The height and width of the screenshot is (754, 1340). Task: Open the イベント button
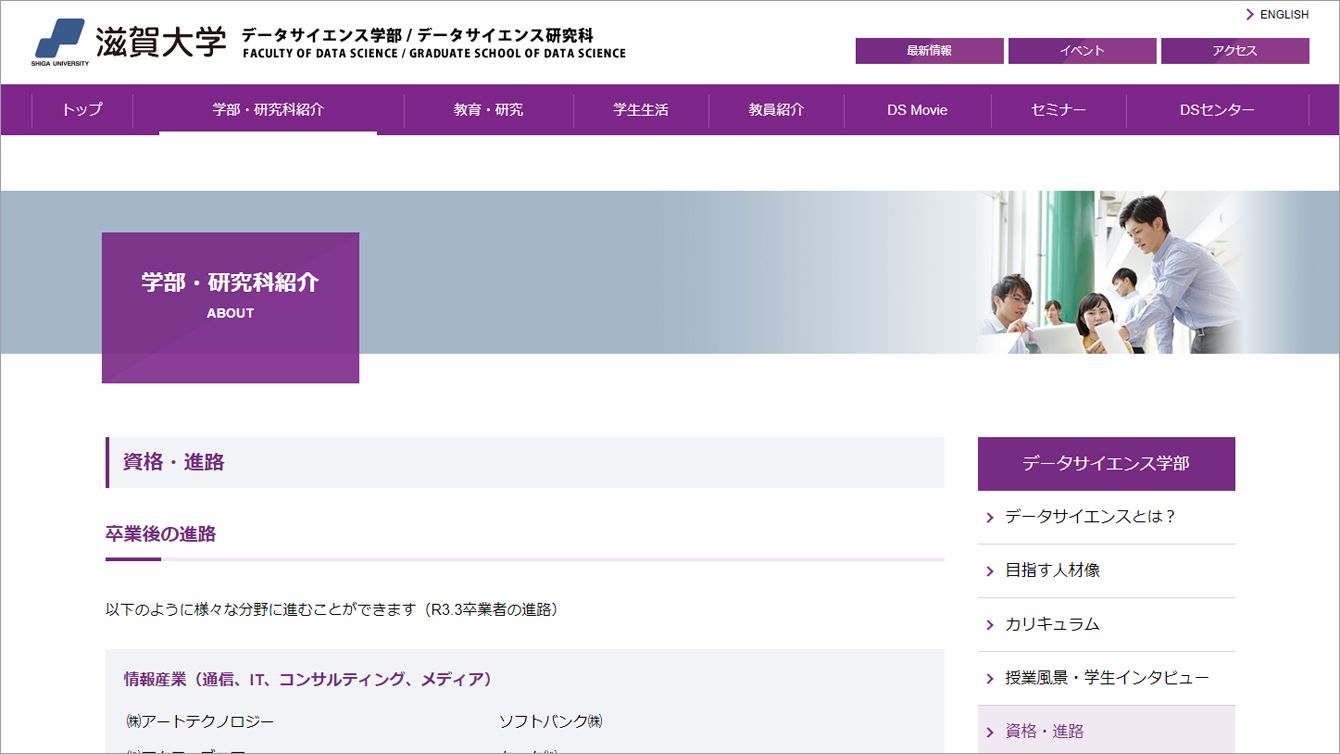click(1082, 51)
